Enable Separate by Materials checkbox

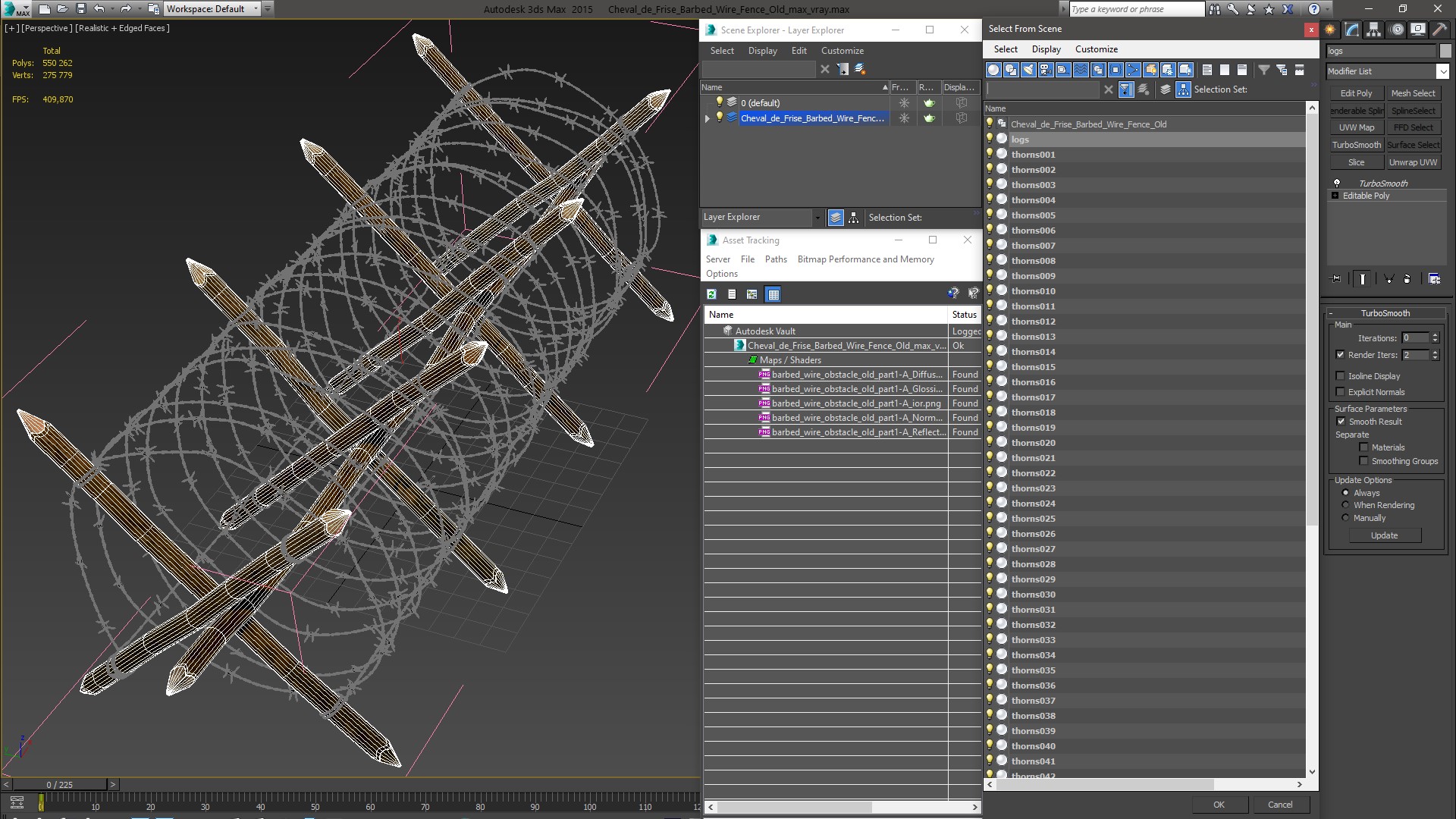[x=1363, y=447]
